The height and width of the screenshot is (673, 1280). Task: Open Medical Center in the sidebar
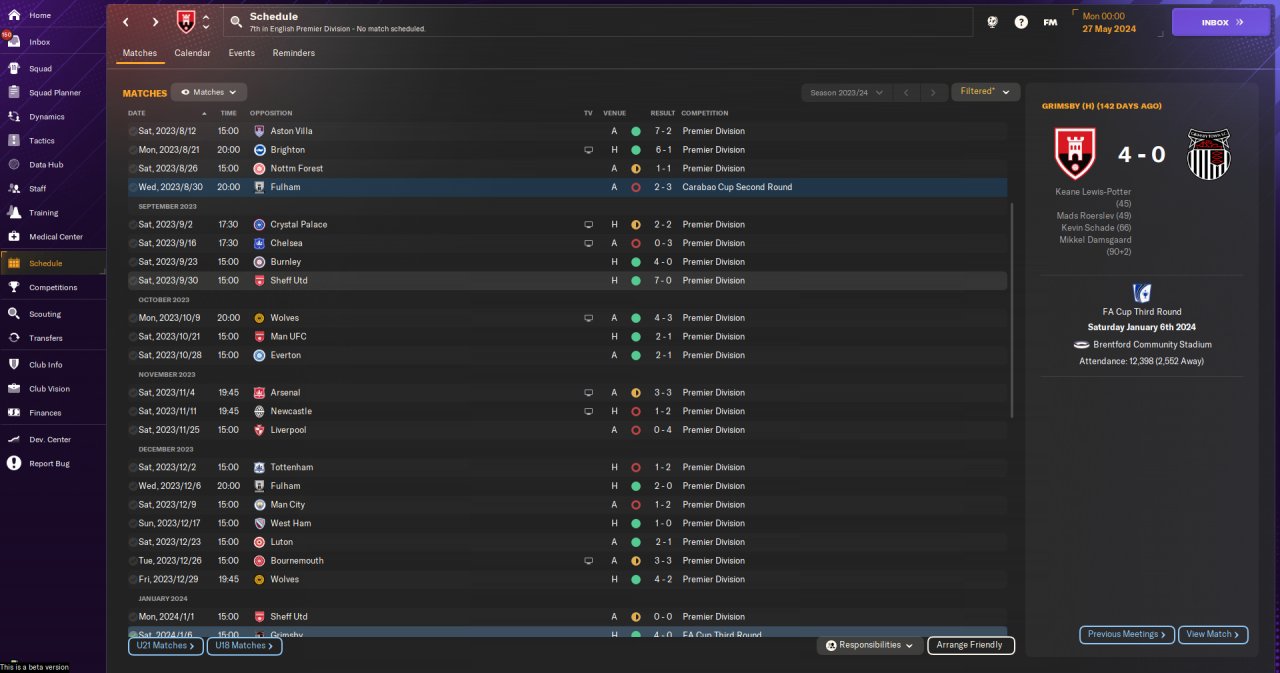pyautogui.click(x=55, y=237)
